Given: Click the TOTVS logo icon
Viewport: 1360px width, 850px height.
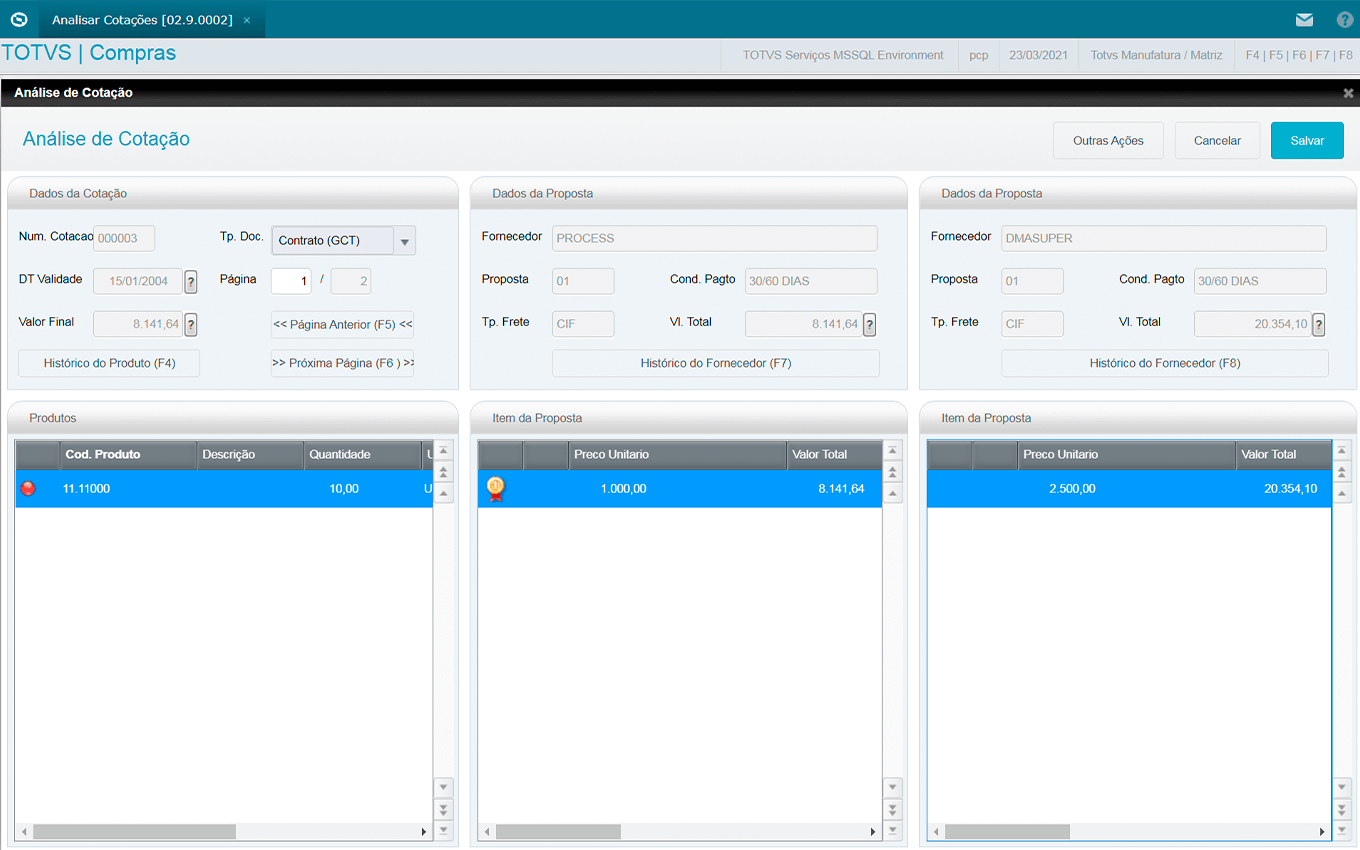Looking at the screenshot, I should (x=18, y=19).
